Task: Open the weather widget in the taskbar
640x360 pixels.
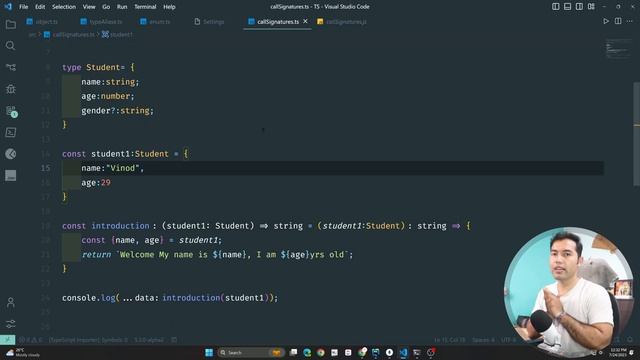Action: (x=23, y=353)
